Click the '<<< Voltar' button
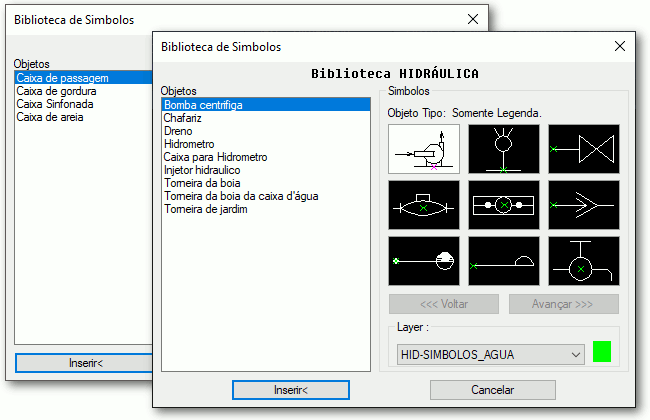 pos(444,304)
